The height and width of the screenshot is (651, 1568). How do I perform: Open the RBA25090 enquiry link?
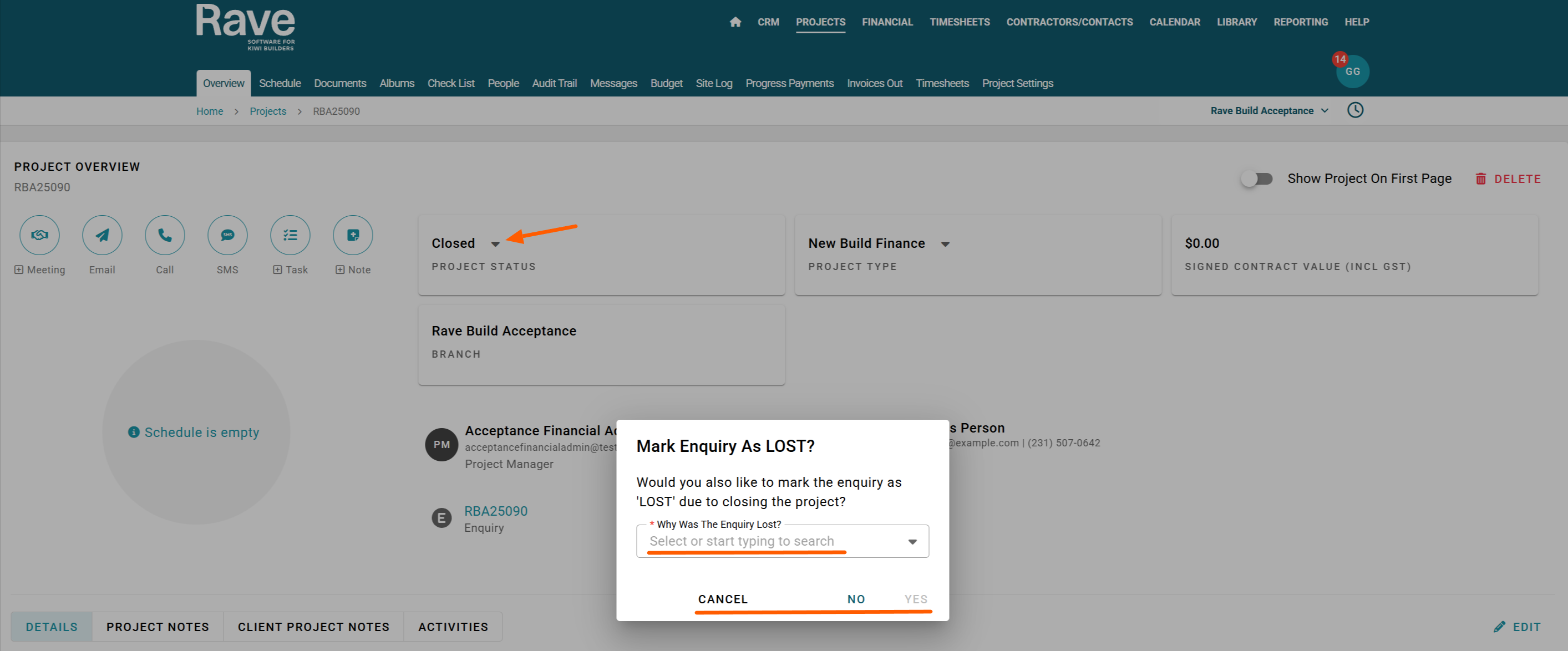coord(495,511)
